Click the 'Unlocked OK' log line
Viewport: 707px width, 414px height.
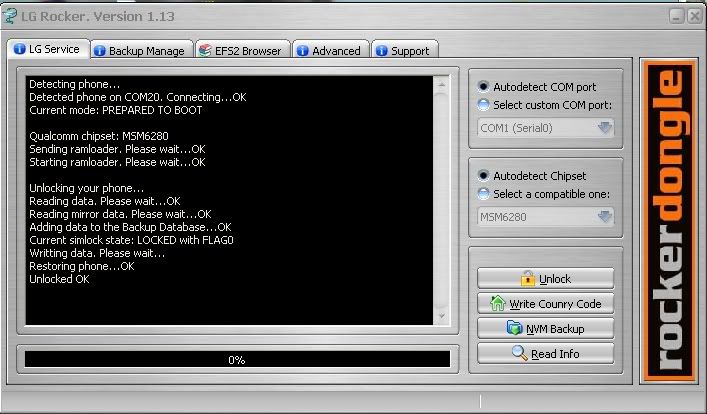click(x=59, y=279)
